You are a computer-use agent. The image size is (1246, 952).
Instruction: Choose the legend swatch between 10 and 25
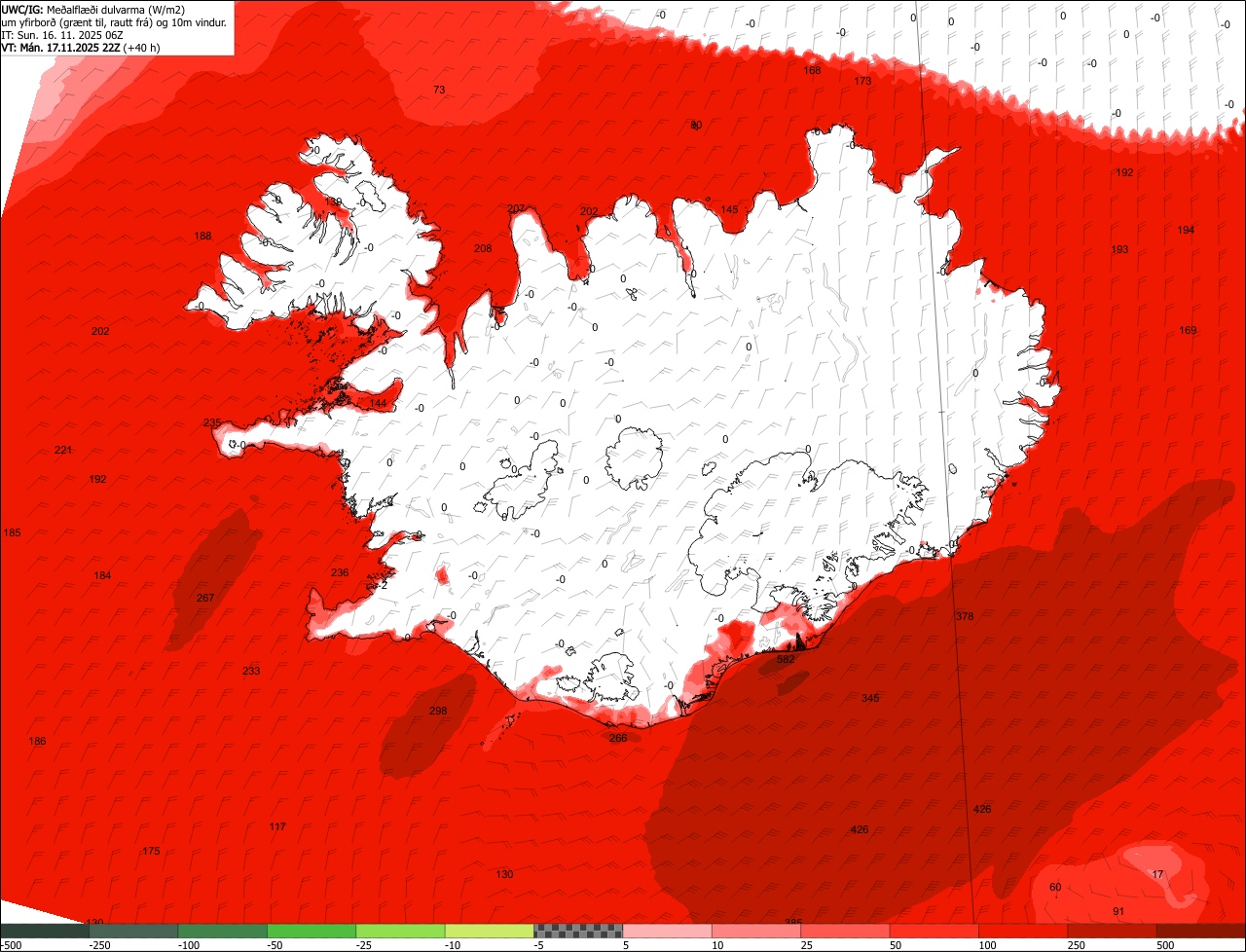[x=756, y=931]
